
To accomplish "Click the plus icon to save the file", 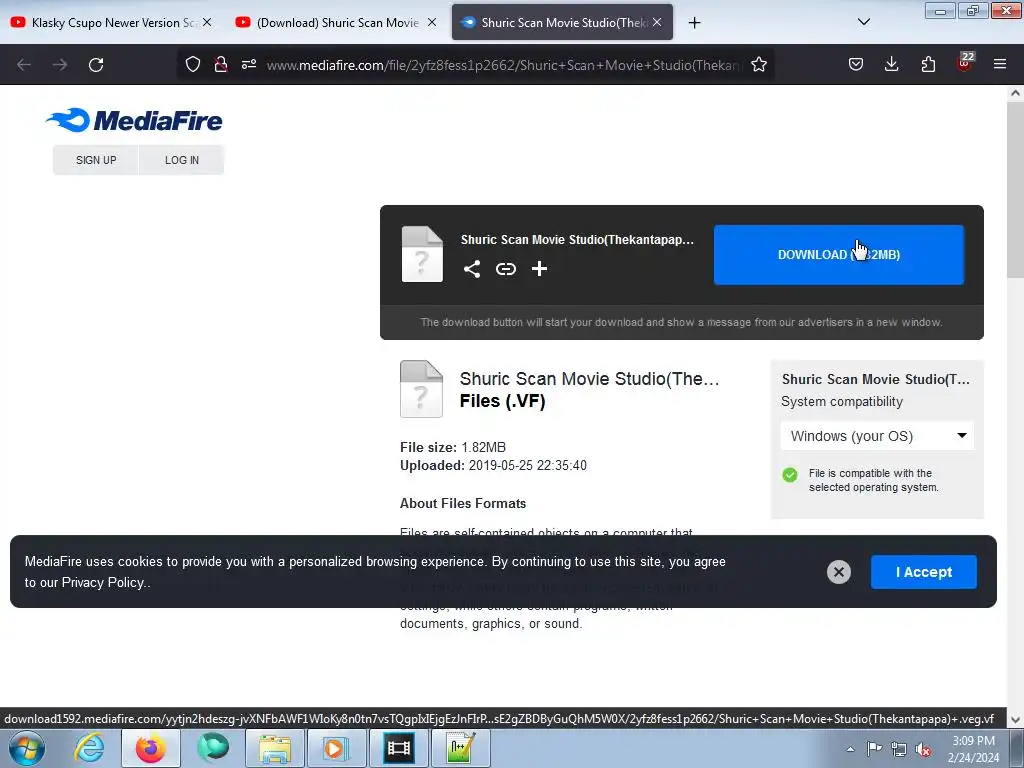I will point(539,269).
